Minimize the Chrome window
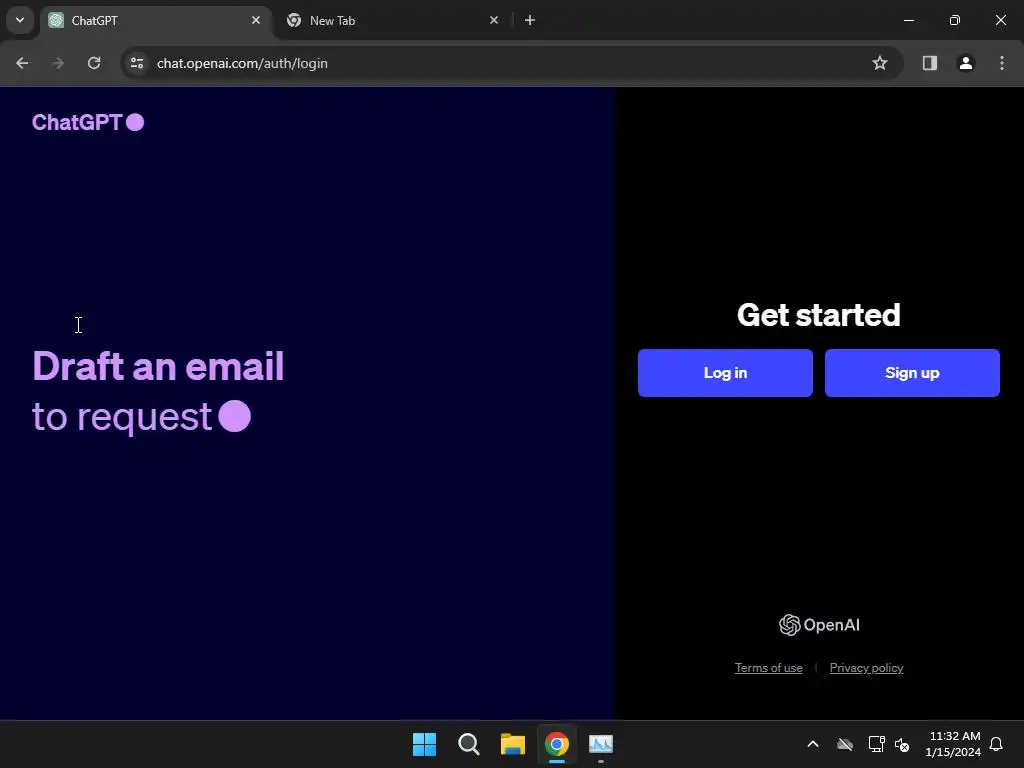Image resolution: width=1024 pixels, height=768 pixels. 908,20
